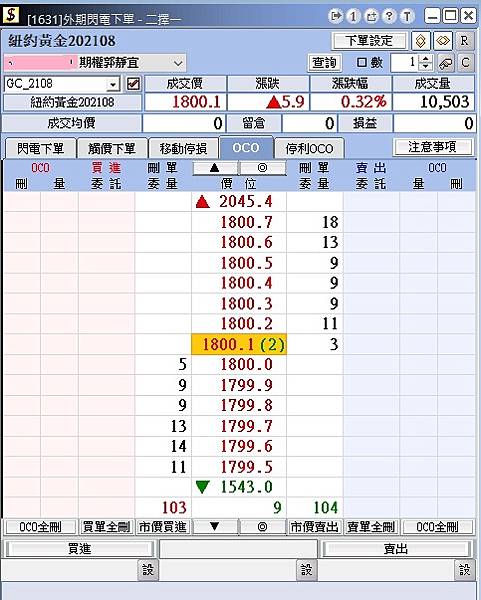The height and width of the screenshot is (600, 481).
Task: Click the pin window icon in title bar
Action: point(371,16)
